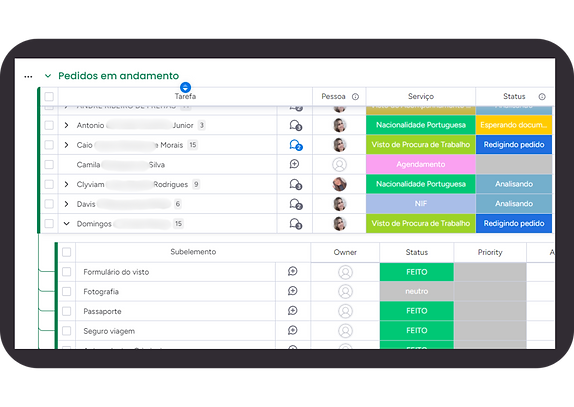Open the NIF service label
Screen dimensions: 574x407
pos(421,204)
